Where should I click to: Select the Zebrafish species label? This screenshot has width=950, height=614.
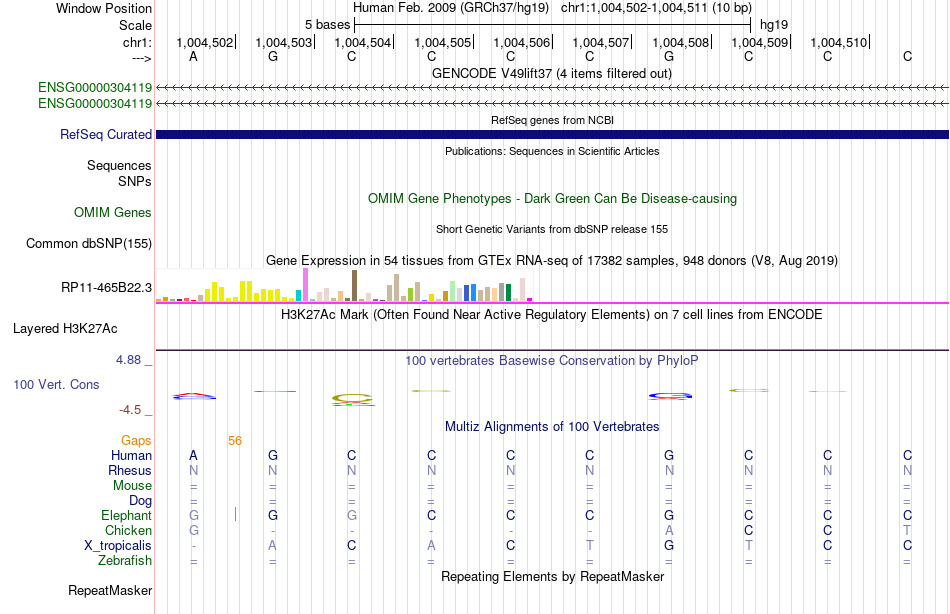tap(125, 560)
